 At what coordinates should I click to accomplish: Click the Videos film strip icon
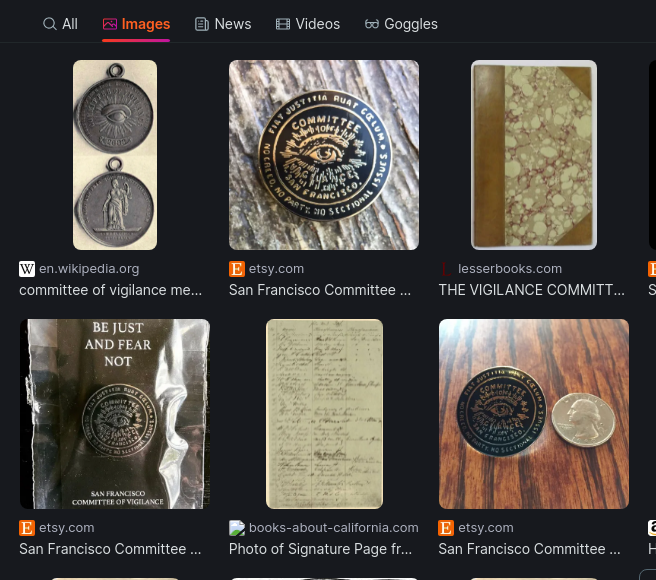click(x=283, y=24)
